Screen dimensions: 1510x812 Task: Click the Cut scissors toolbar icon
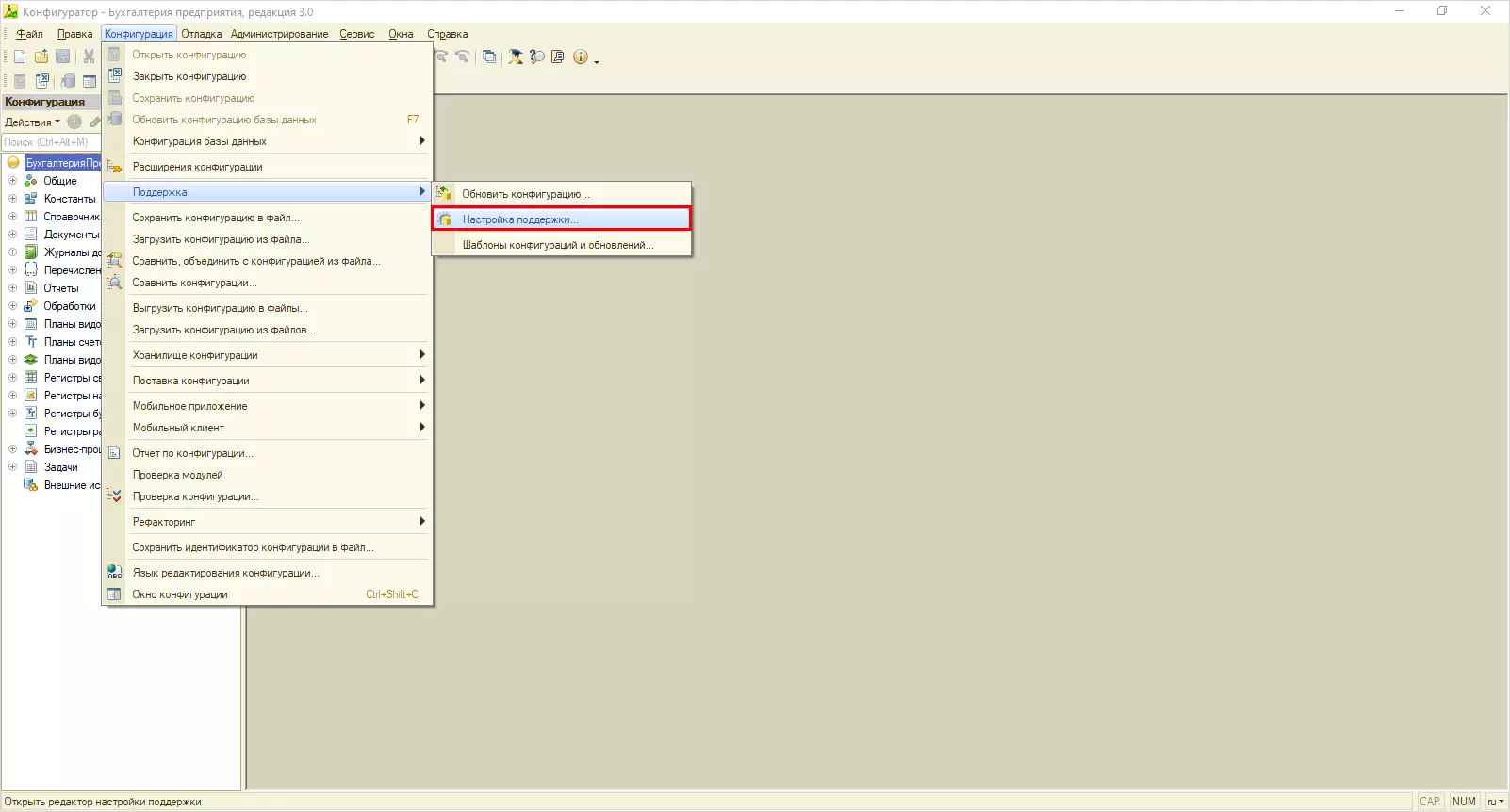(x=89, y=57)
